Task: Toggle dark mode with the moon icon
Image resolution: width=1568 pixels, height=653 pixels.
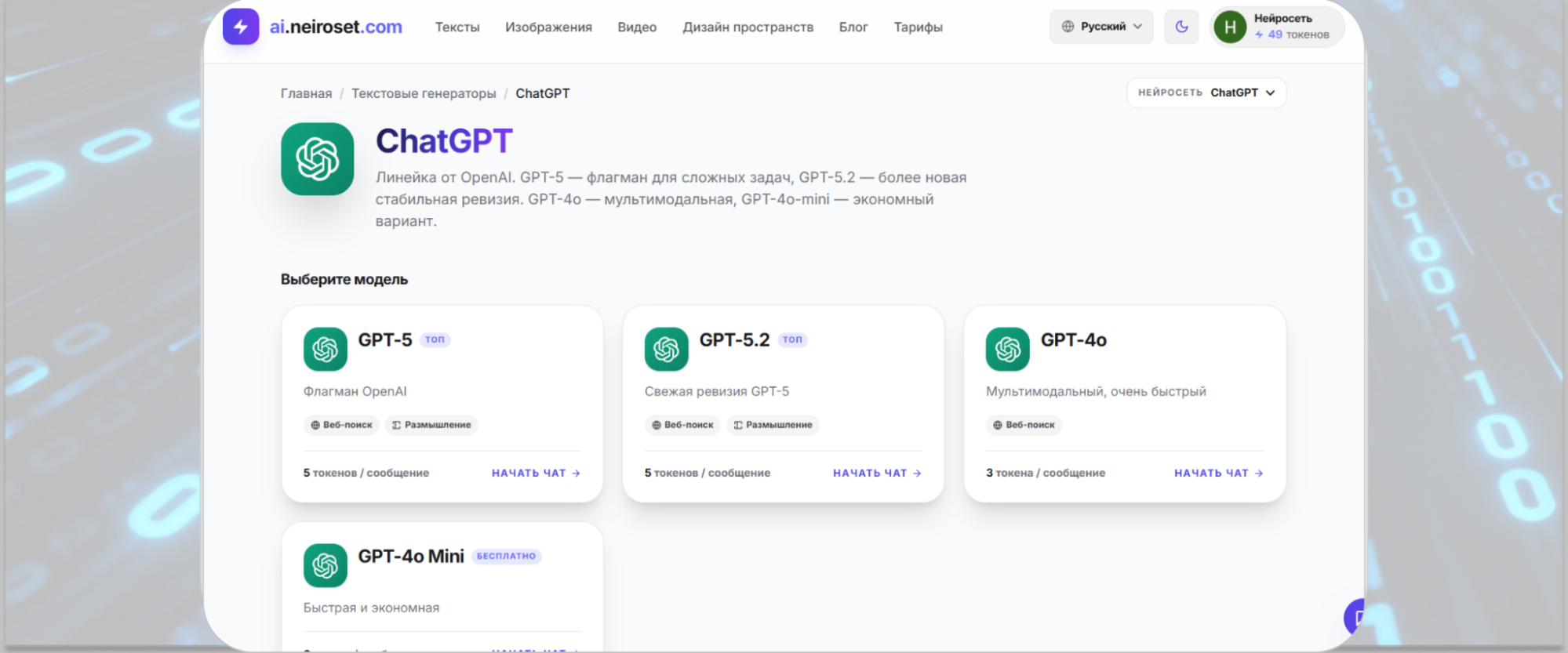Action: click(1181, 27)
